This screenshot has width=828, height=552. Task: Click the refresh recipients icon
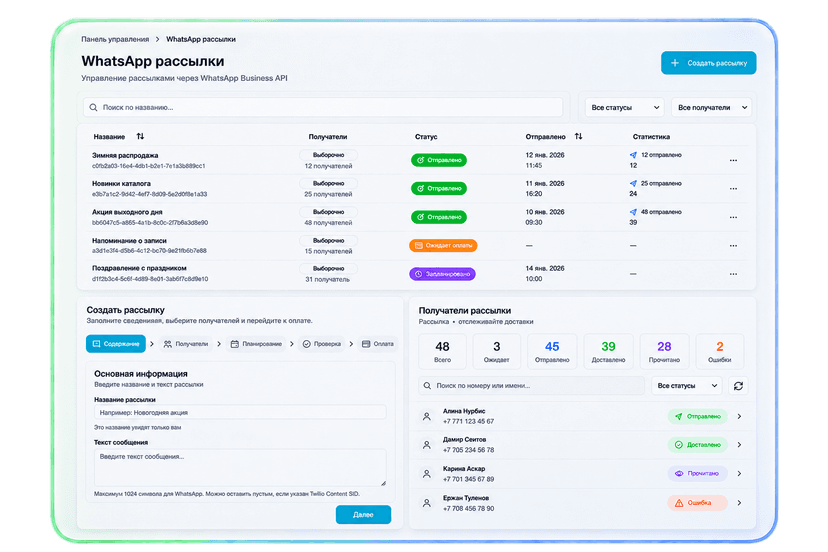coord(738,386)
